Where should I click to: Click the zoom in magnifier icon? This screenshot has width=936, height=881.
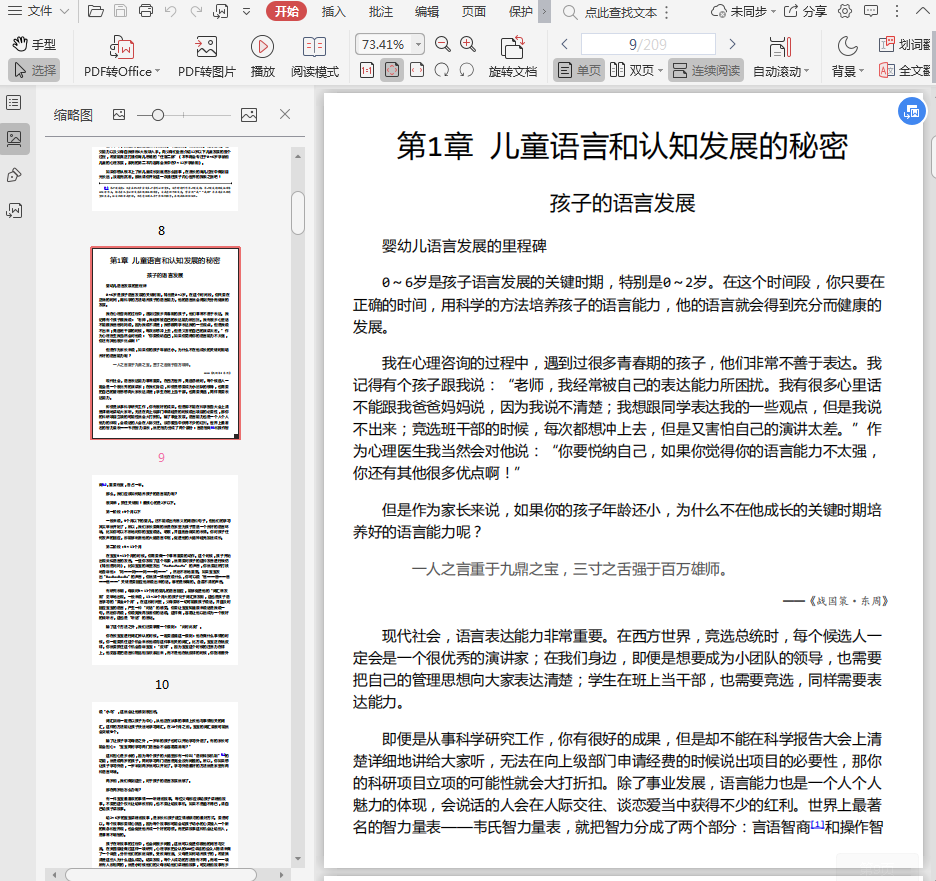click(x=468, y=44)
